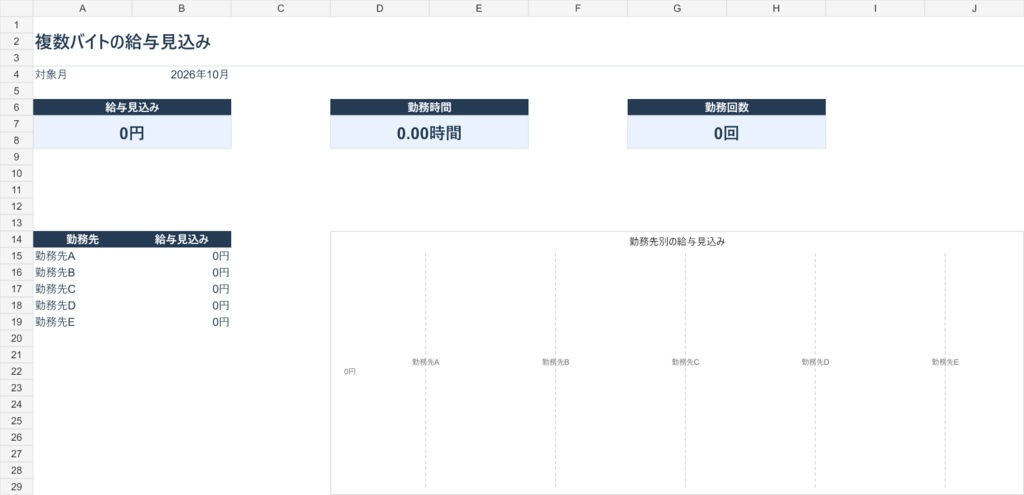The width and height of the screenshot is (1024, 495).
Task: Select column D header
Action: [379, 8]
